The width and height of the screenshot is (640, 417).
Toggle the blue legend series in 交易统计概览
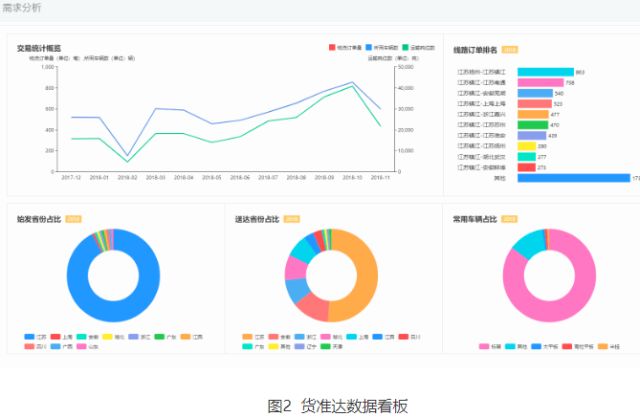370,47
